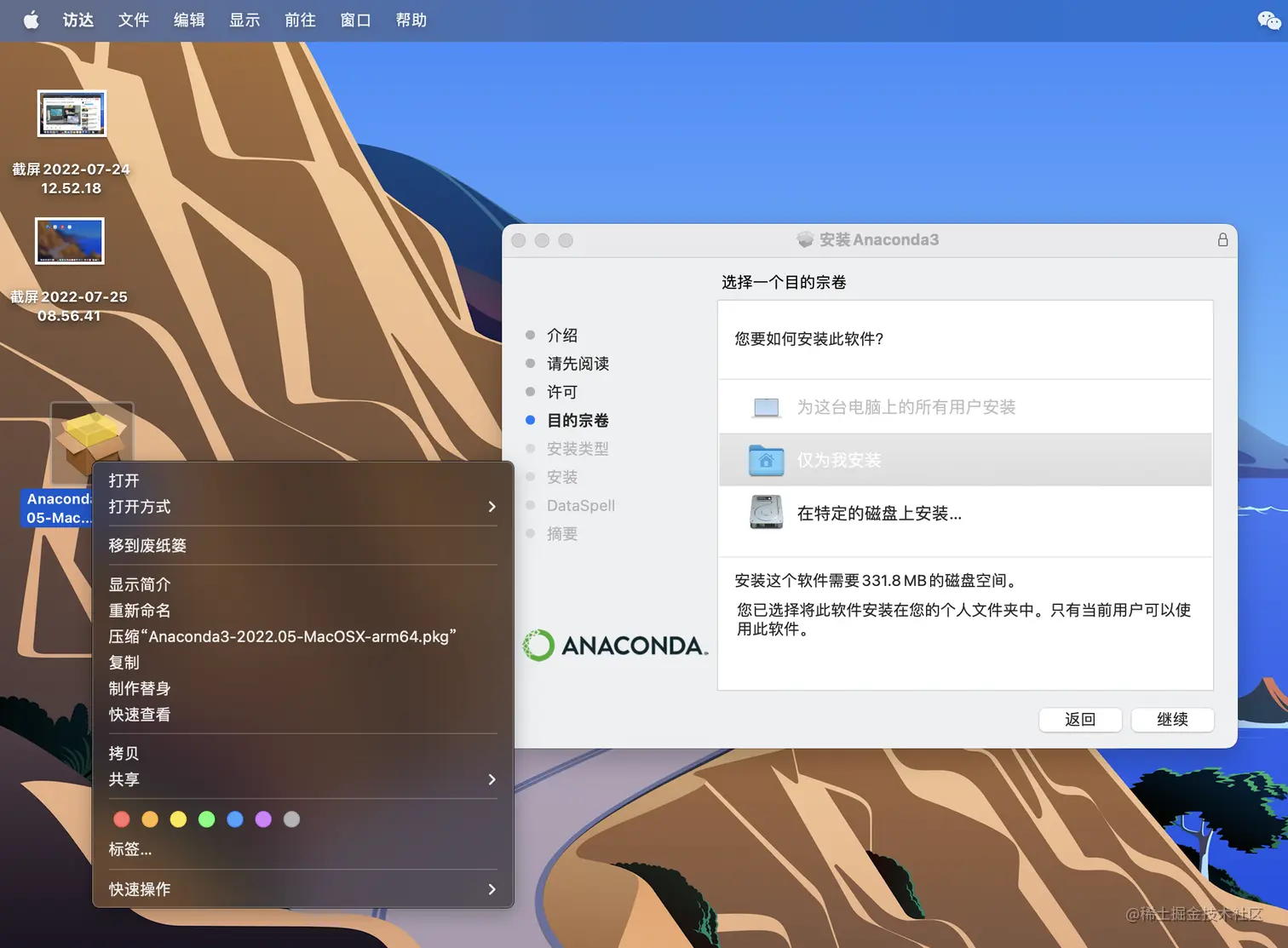Open the Apple menu

point(31,20)
